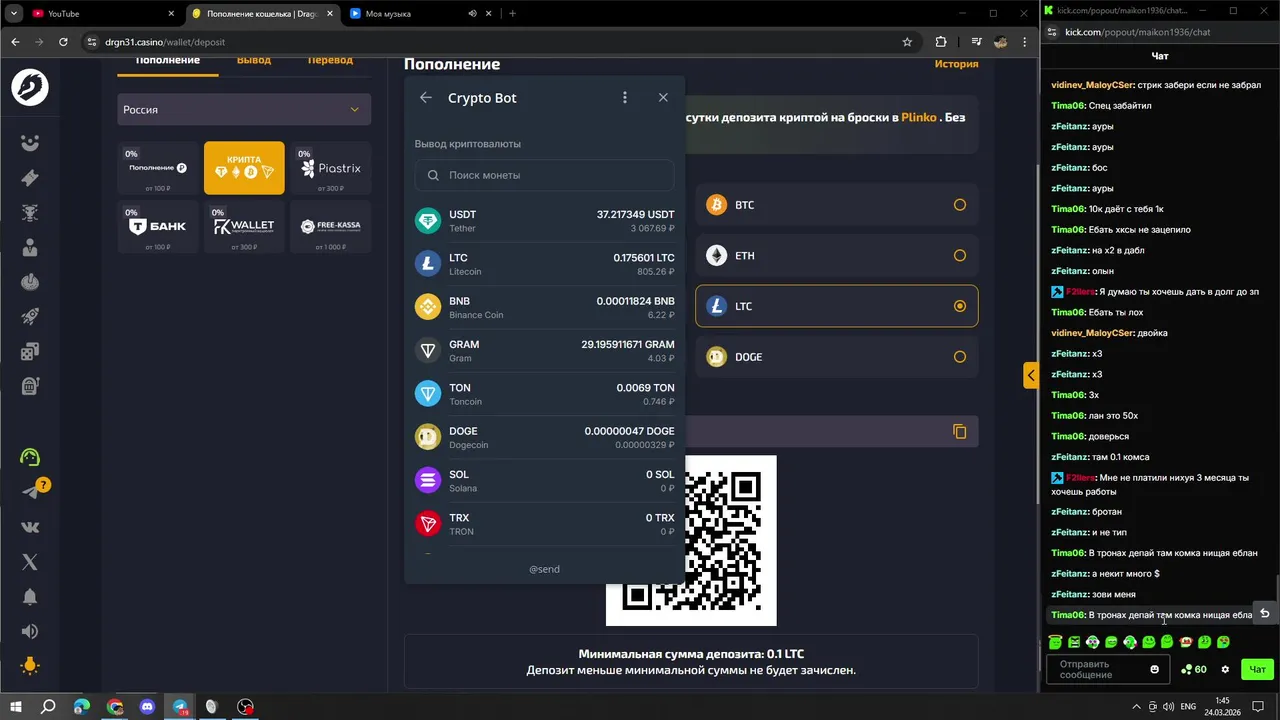The width and height of the screenshot is (1280, 720).
Task: Click the Поиск монеты search field
Action: tap(545, 175)
